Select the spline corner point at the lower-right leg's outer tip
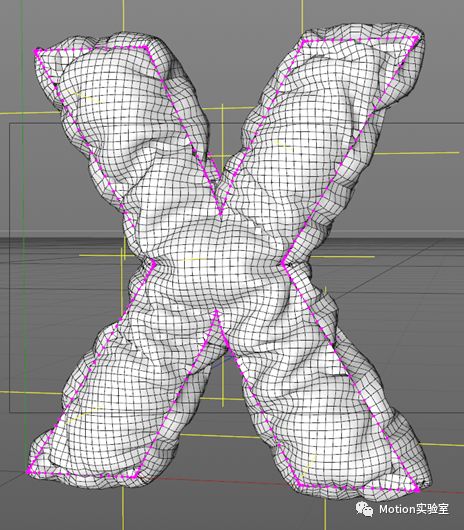Screen dimensions: 464x530 click(418, 489)
